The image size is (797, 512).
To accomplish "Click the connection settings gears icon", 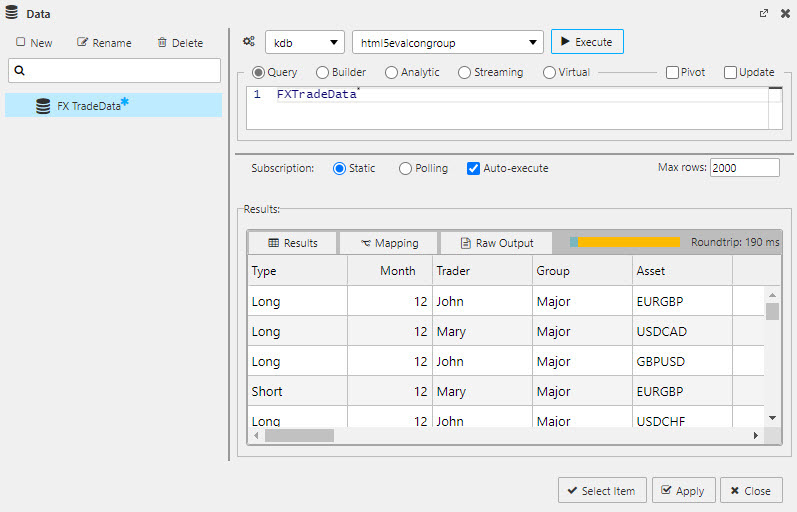I will click(x=249, y=42).
